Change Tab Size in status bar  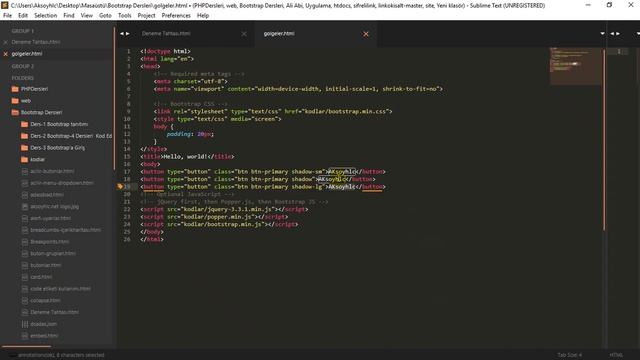tap(570, 355)
